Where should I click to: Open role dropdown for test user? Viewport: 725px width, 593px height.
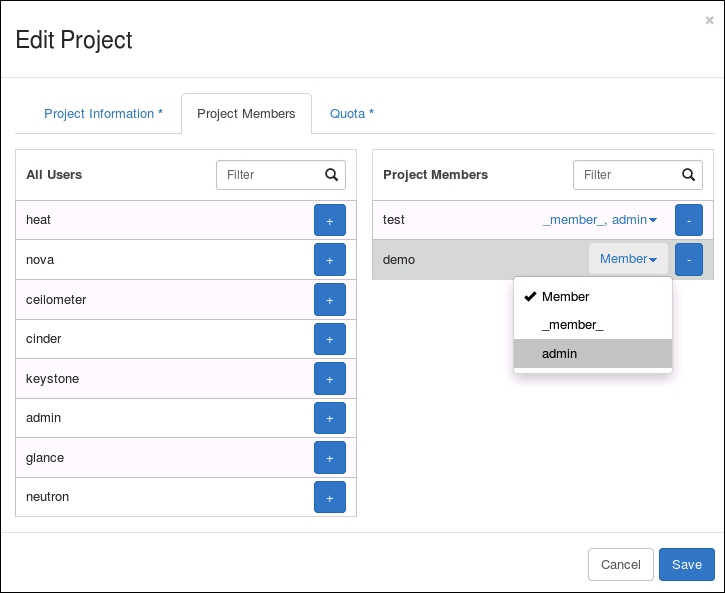click(600, 220)
